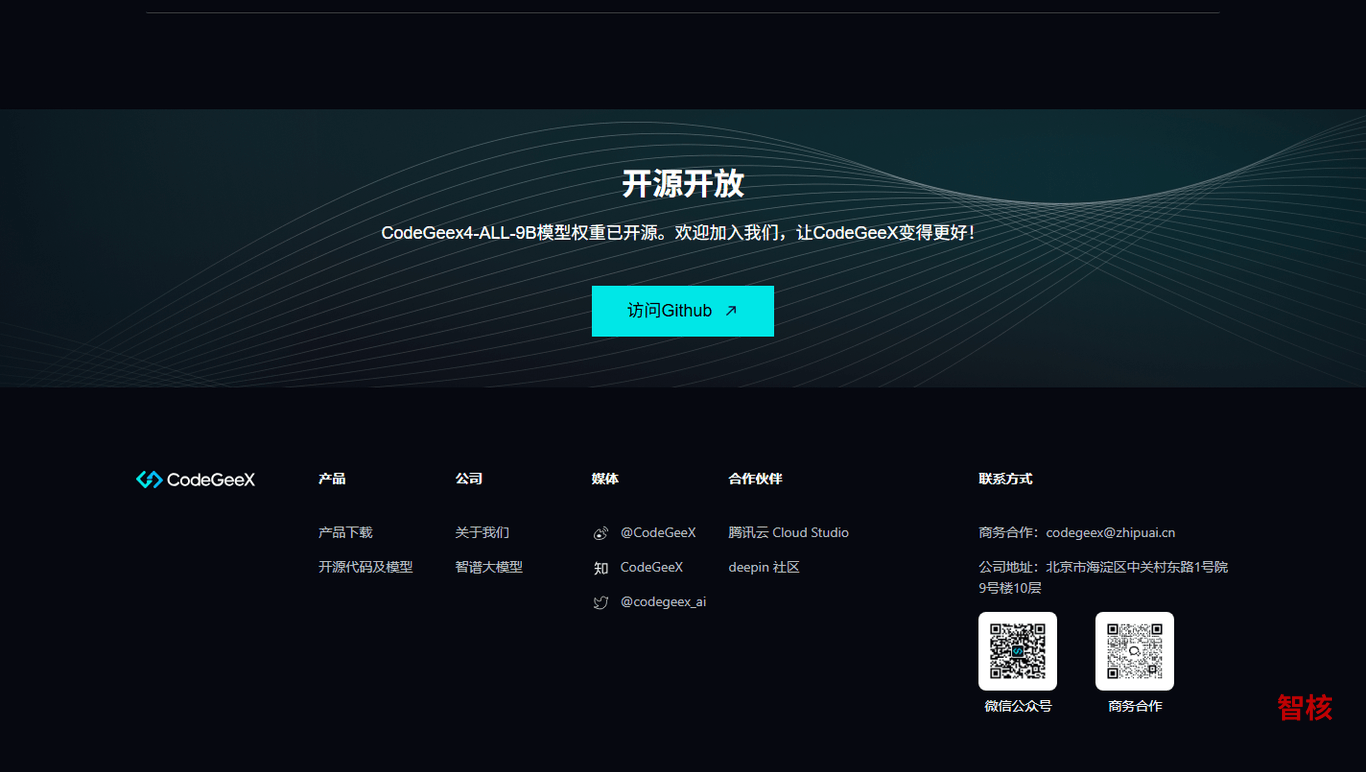Click the 联系方式 footer heading

[x=1005, y=479]
